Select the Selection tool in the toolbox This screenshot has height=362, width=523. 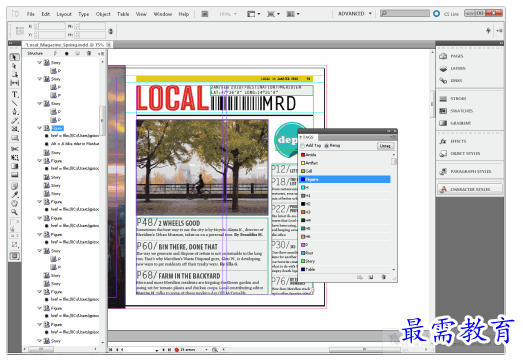(15, 57)
